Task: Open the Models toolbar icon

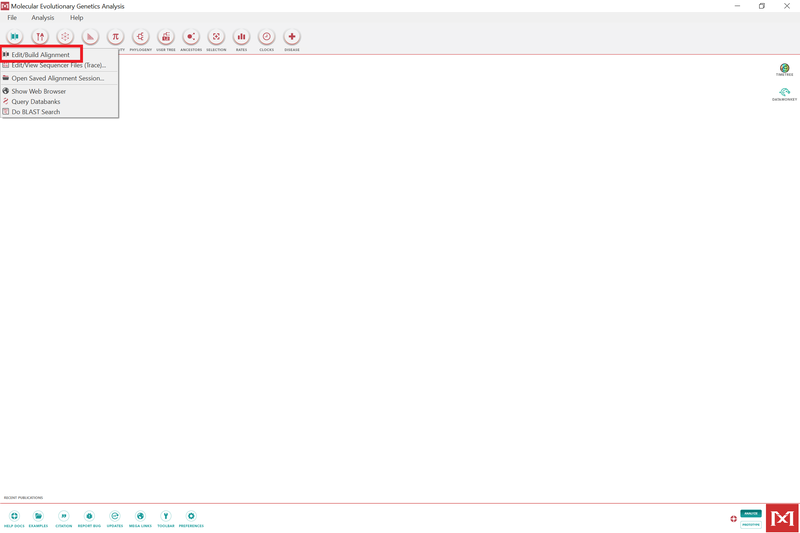Action: [x=65, y=37]
